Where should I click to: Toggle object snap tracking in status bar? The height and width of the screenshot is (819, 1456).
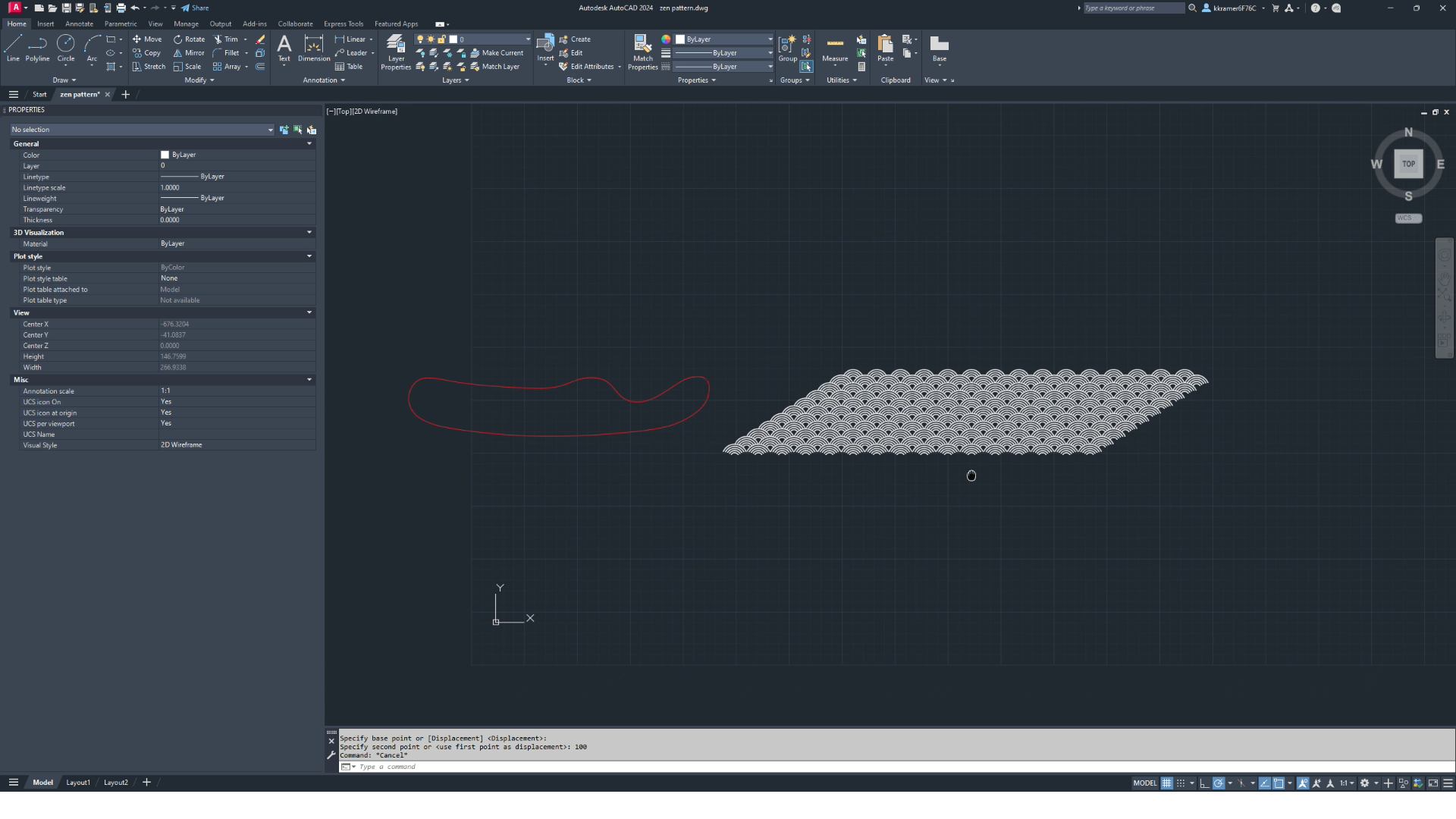[x=1265, y=783]
